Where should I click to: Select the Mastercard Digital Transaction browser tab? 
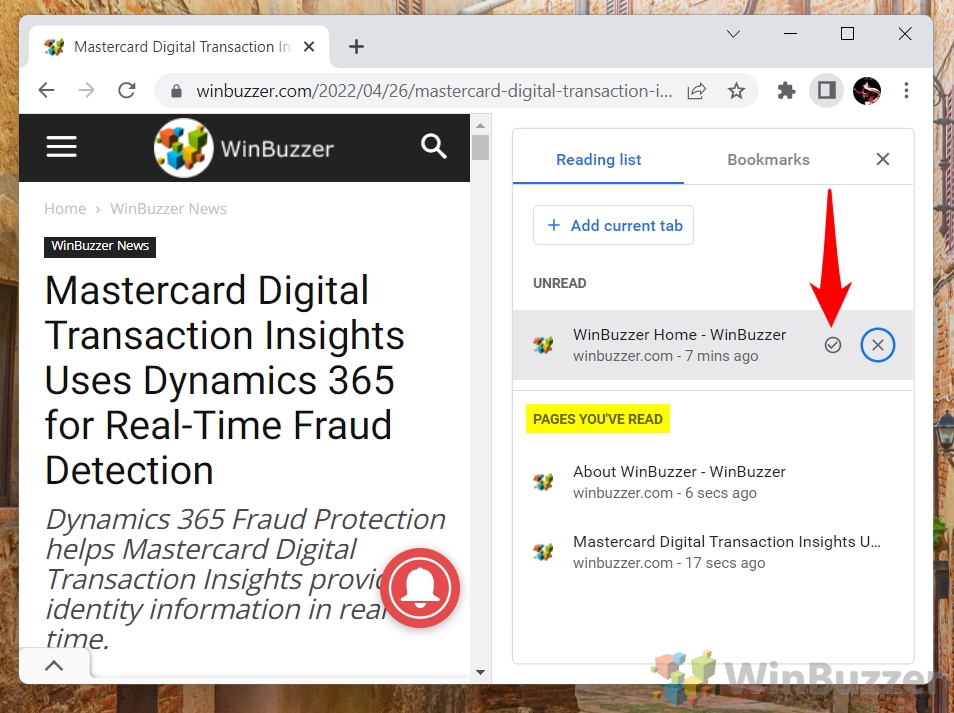pos(179,47)
